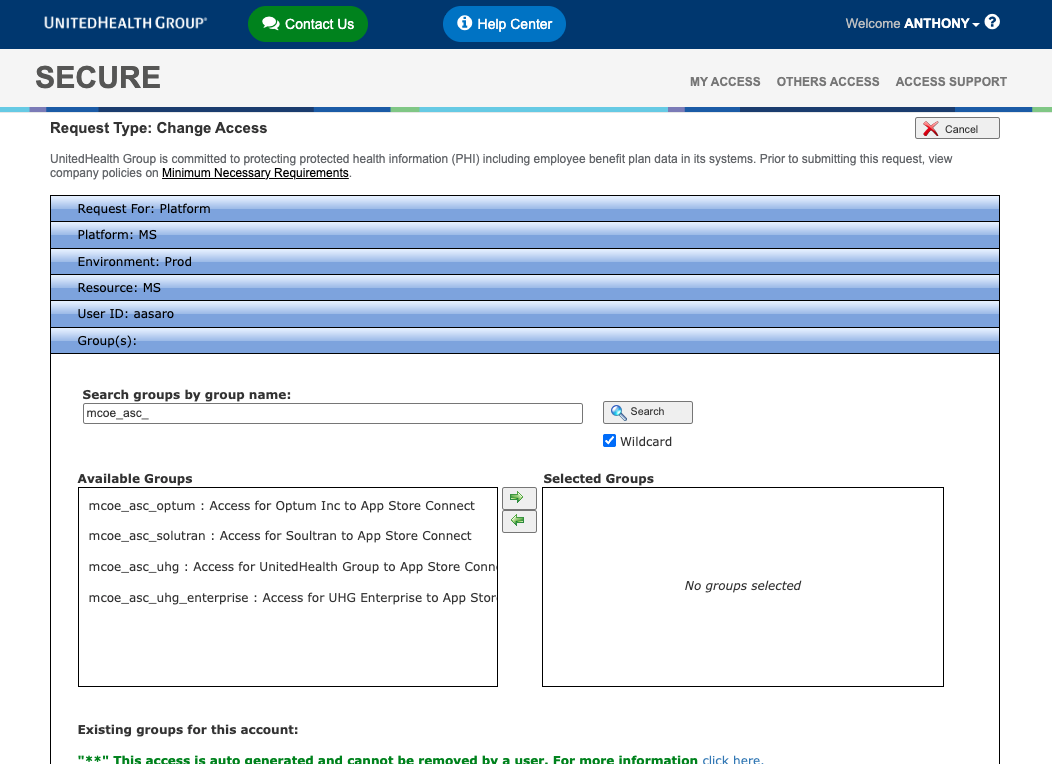The height and width of the screenshot is (764, 1052).
Task: Expand the Request For: Platform section
Action: 525,209
